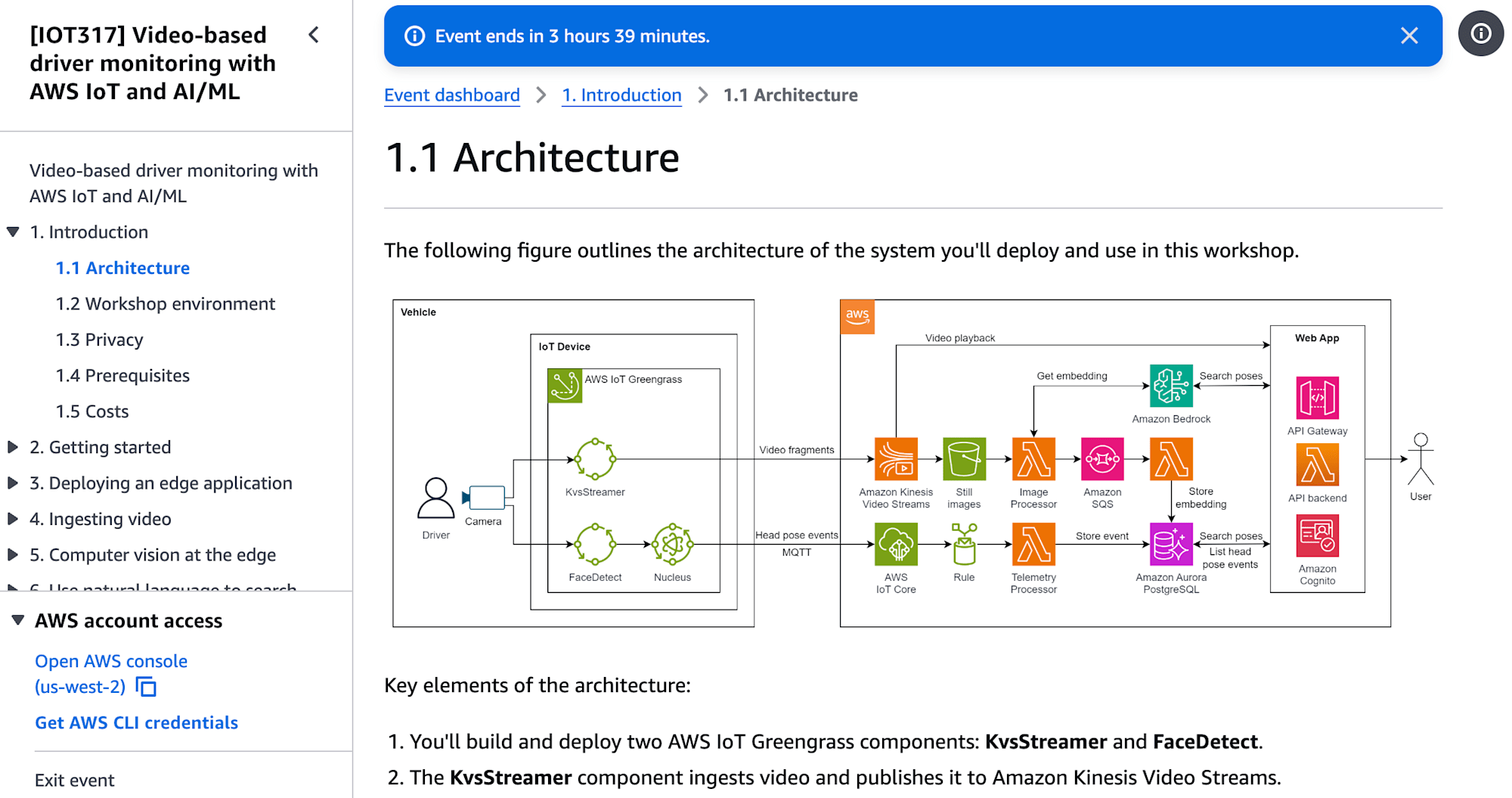
Task: Click the Store embedding Lambda icon
Action: coord(1171,459)
